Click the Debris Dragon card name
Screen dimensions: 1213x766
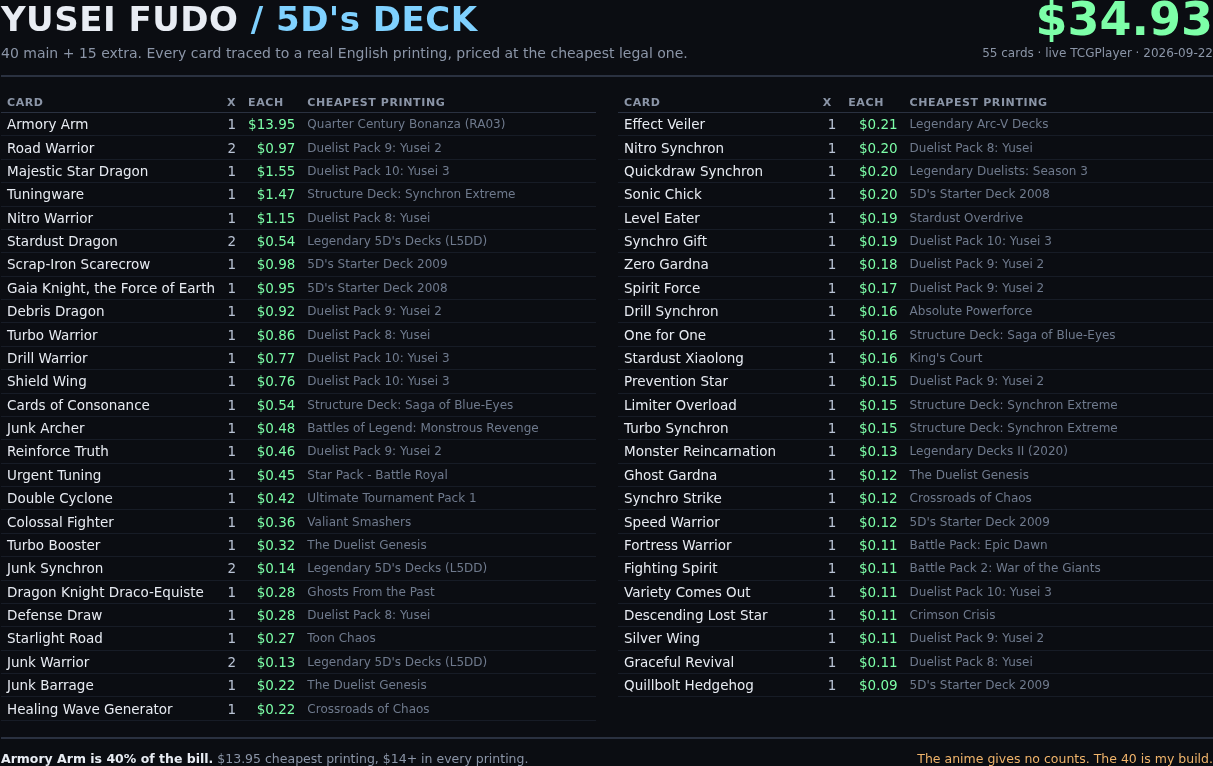[x=55, y=311]
